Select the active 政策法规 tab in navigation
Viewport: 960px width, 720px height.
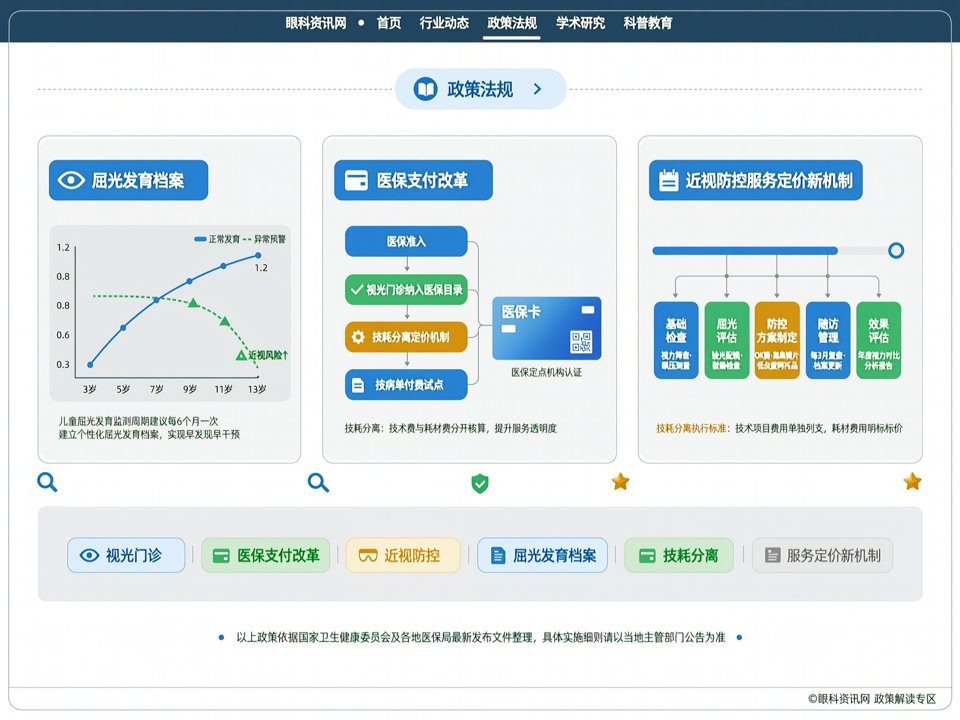tap(512, 23)
